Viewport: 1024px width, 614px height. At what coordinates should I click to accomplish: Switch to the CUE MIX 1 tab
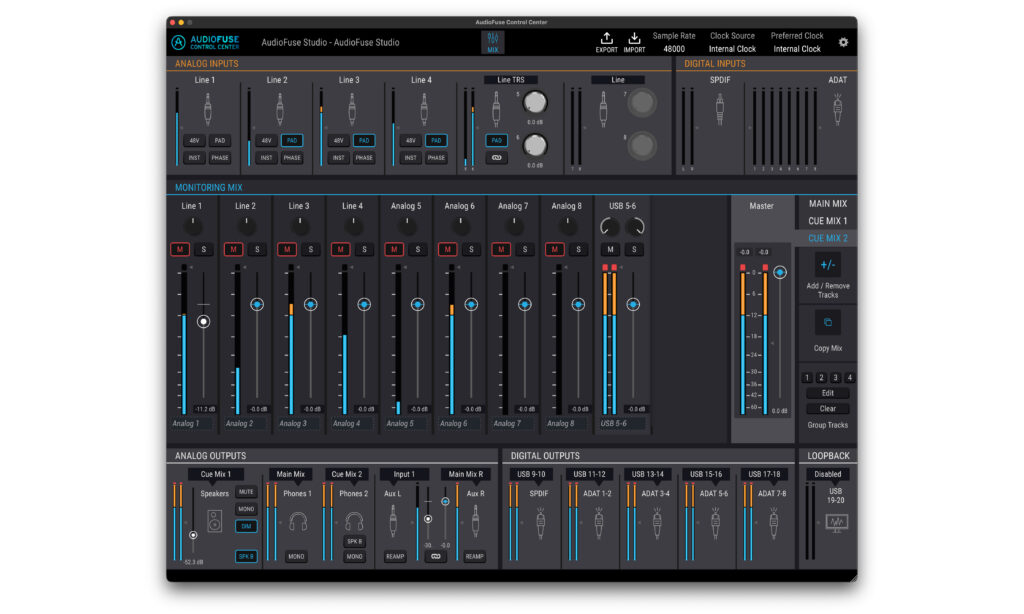click(827, 221)
